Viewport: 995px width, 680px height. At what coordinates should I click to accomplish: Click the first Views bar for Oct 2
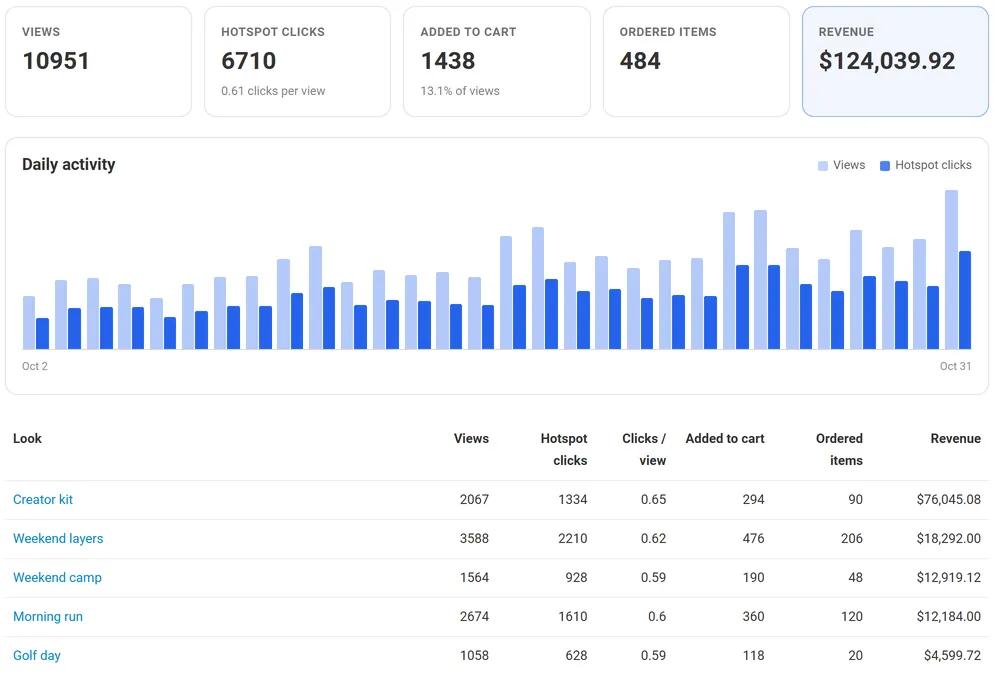(29, 323)
